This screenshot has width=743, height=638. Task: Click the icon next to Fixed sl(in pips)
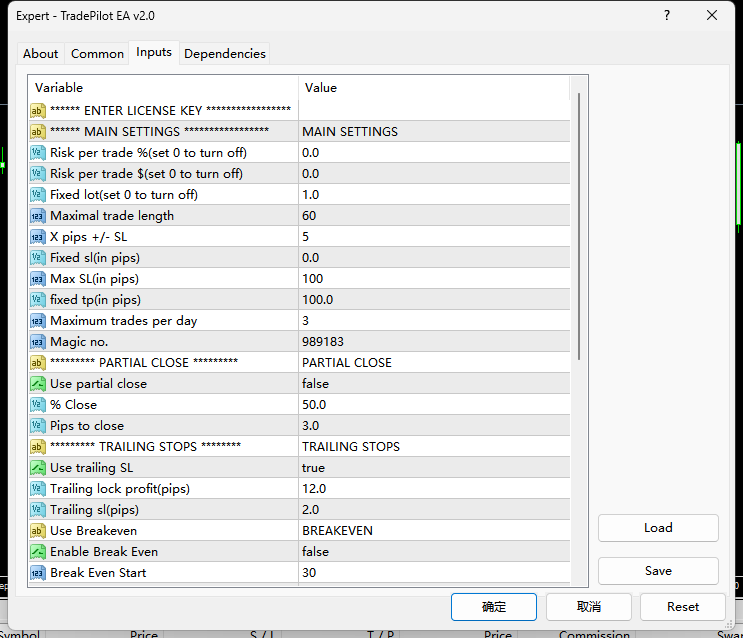[x=38, y=257]
